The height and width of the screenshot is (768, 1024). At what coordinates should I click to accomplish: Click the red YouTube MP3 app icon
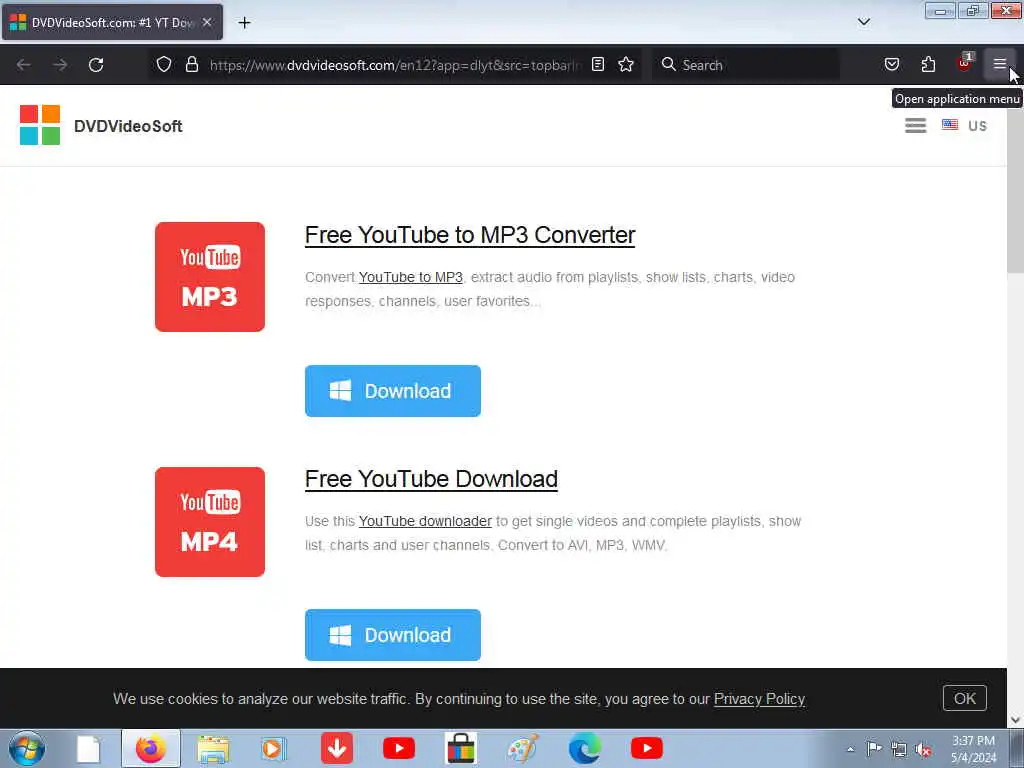[x=210, y=277]
